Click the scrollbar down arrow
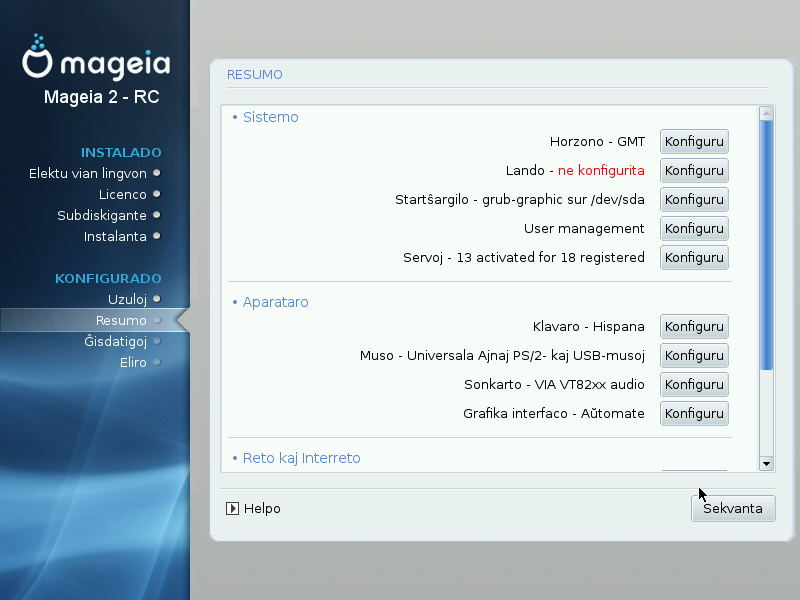The height and width of the screenshot is (600, 800). point(766,464)
